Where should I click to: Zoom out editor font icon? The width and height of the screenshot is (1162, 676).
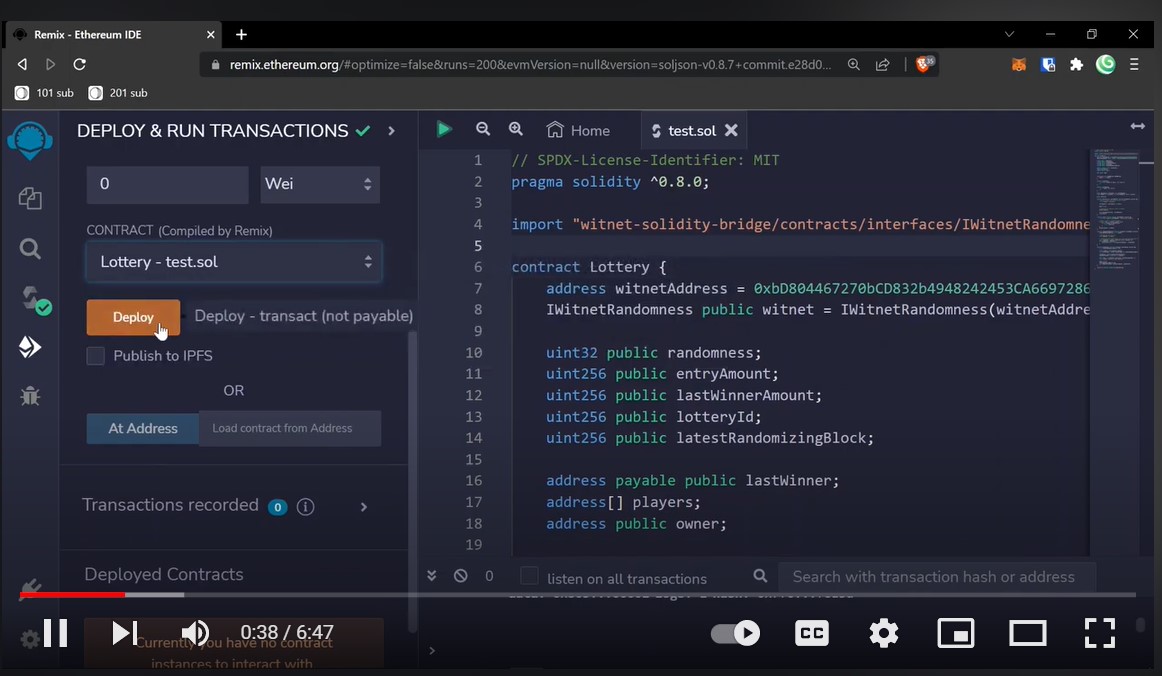482,129
